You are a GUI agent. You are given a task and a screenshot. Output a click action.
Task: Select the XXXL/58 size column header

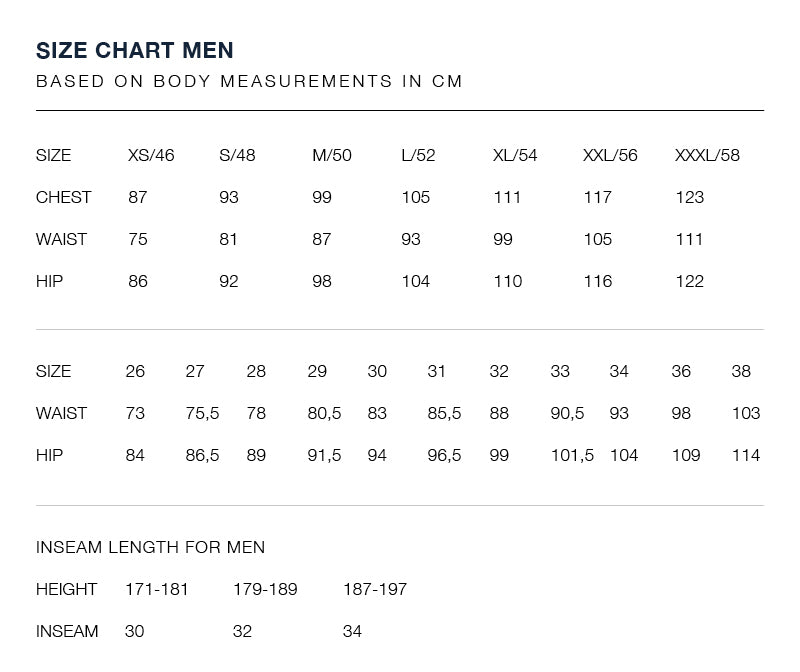(x=707, y=155)
